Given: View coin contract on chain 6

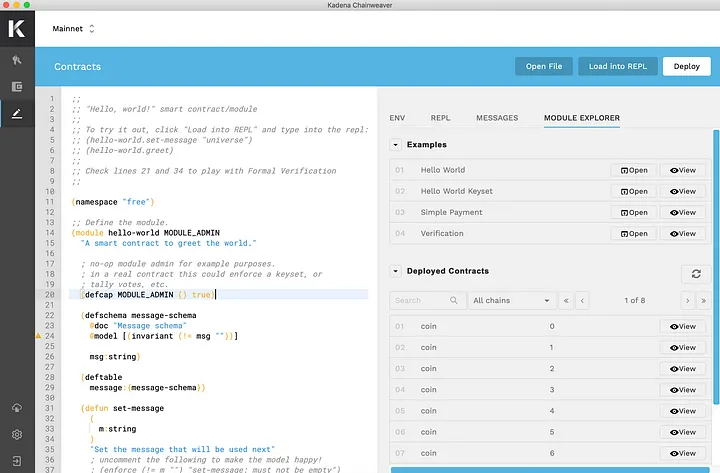Looking at the screenshot, I should [683, 453].
